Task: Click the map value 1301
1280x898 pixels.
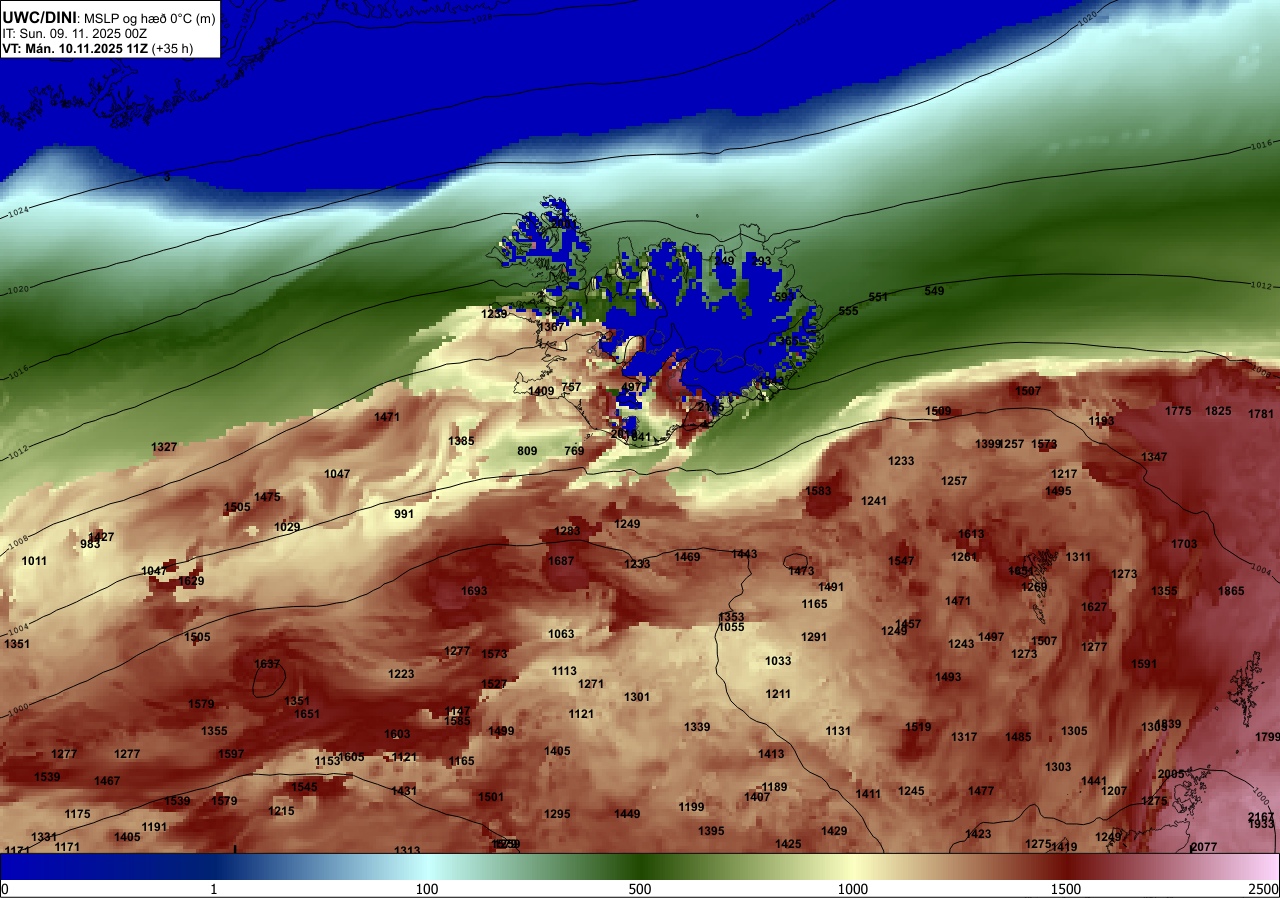Action: 637,697
